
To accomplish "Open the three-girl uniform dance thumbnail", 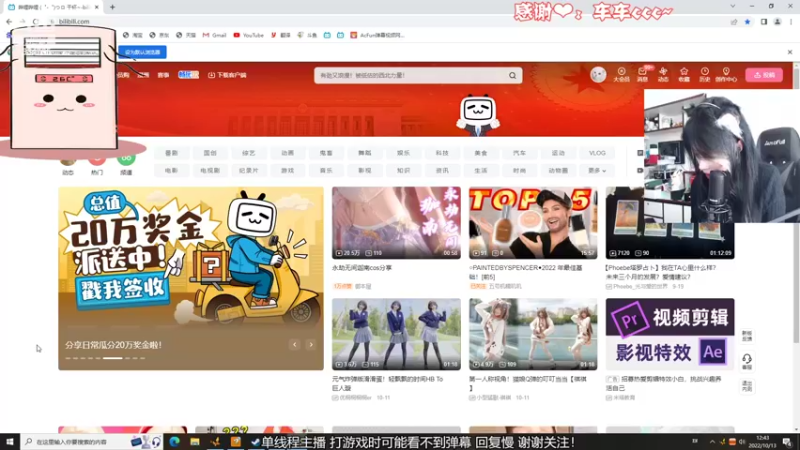I will [396, 334].
